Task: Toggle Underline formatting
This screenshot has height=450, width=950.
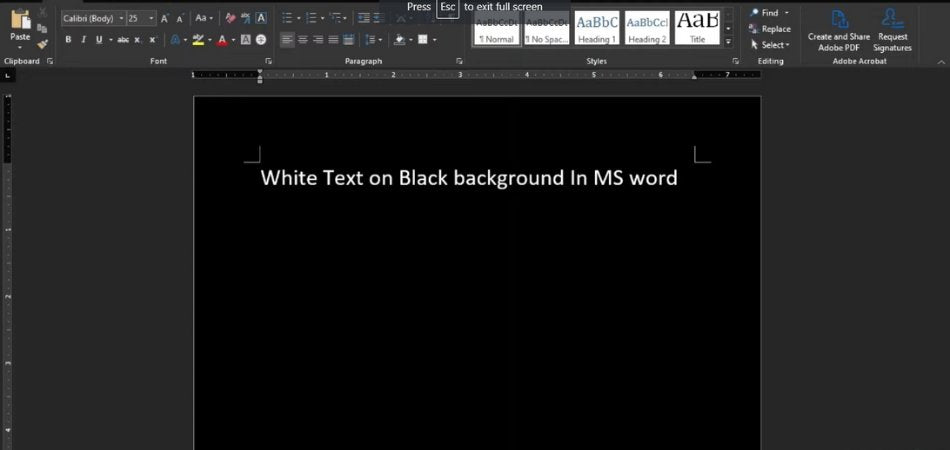Action: click(x=99, y=40)
